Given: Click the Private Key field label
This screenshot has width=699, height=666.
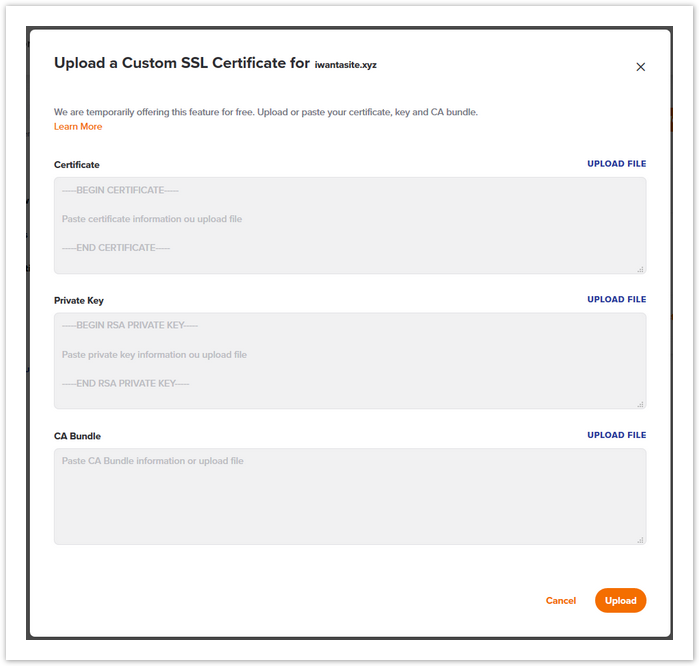Looking at the screenshot, I should click(x=79, y=300).
